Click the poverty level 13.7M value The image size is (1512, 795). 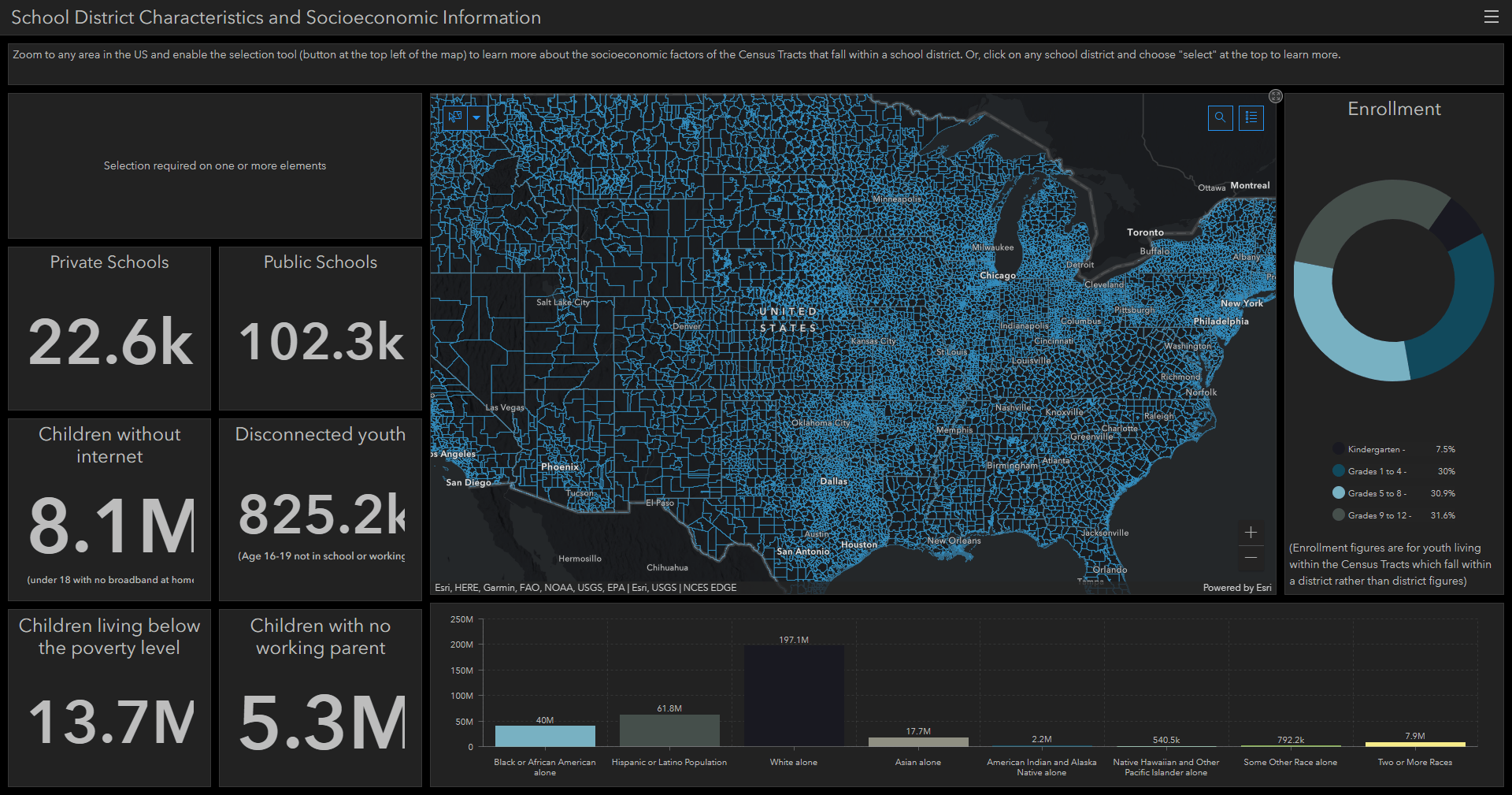point(110,722)
